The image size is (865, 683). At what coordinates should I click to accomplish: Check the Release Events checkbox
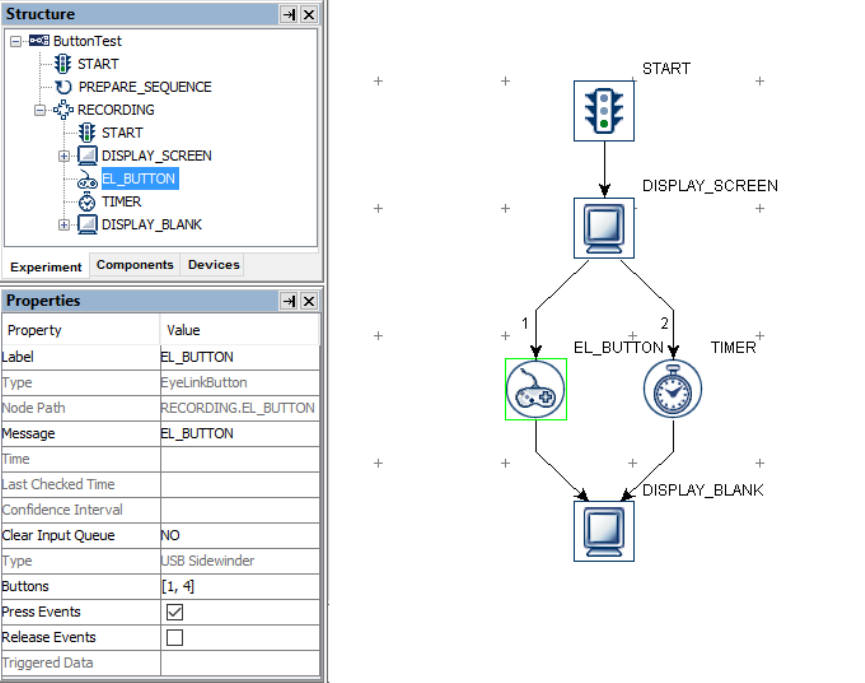[x=174, y=637]
